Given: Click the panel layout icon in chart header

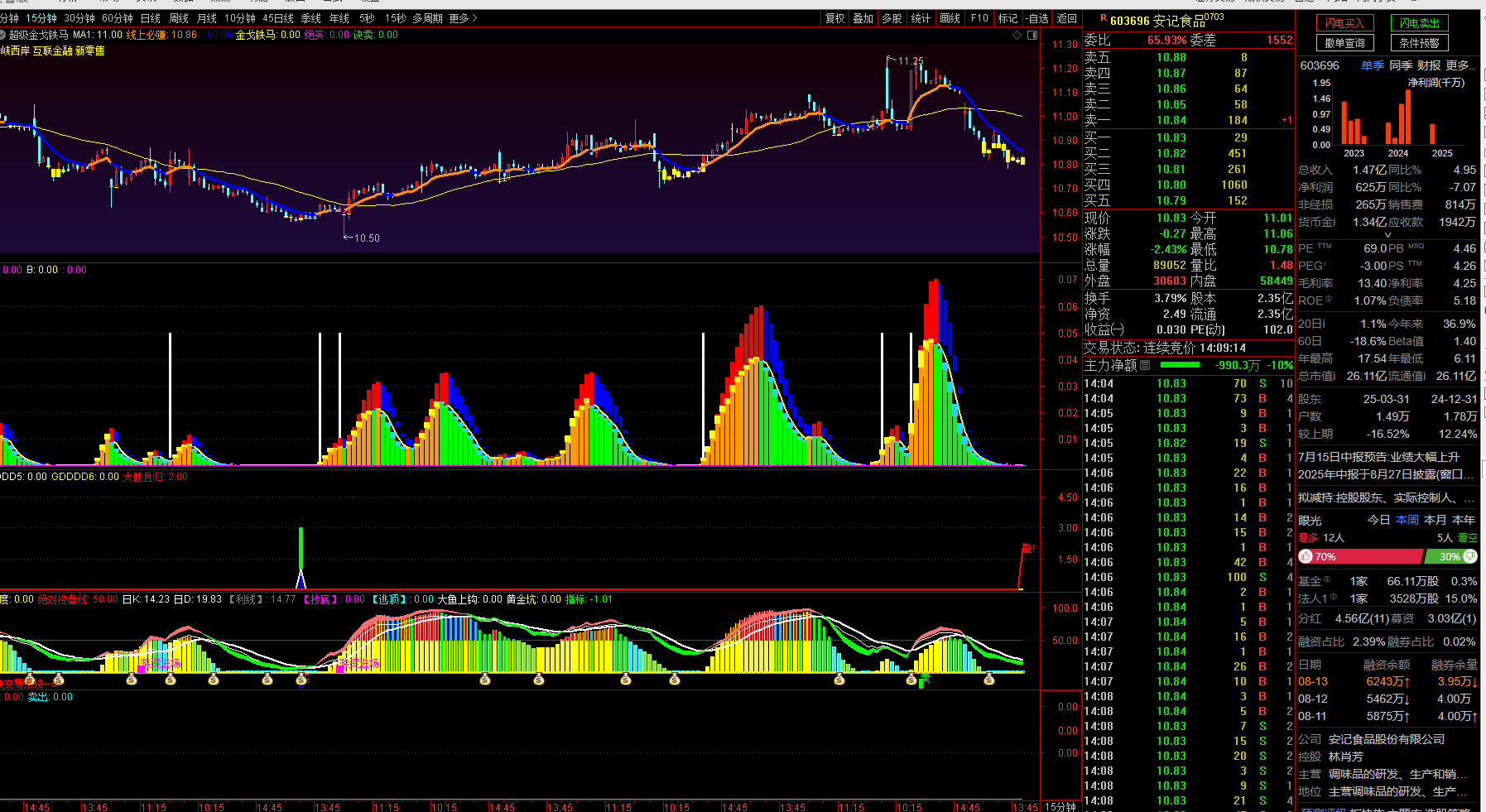Looking at the screenshot, I should pyautogui.click(x=1032, y=35).
